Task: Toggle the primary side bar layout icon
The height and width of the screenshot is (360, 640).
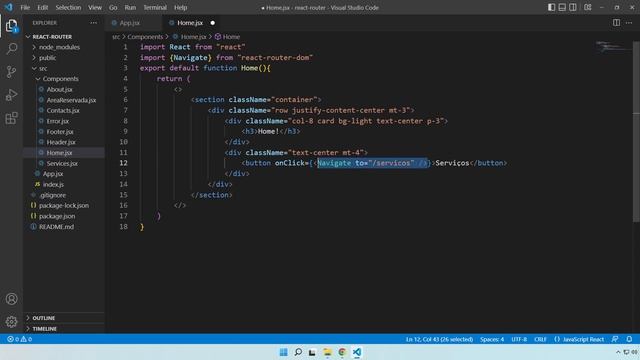Action: coord(551,7)
